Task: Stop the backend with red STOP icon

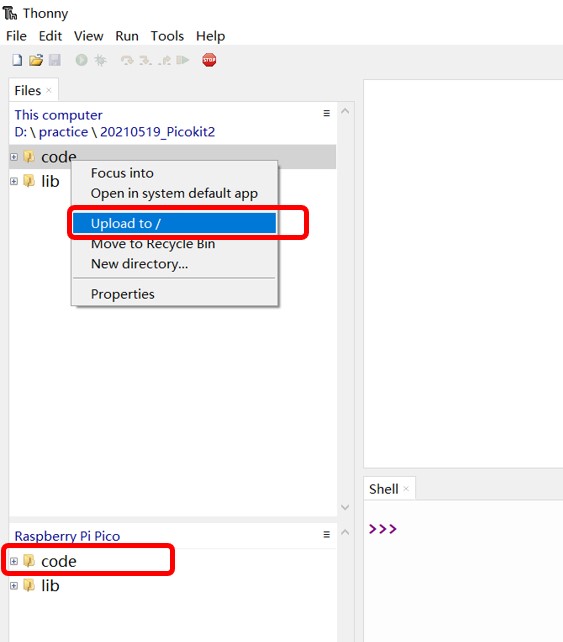Action: 209,60
